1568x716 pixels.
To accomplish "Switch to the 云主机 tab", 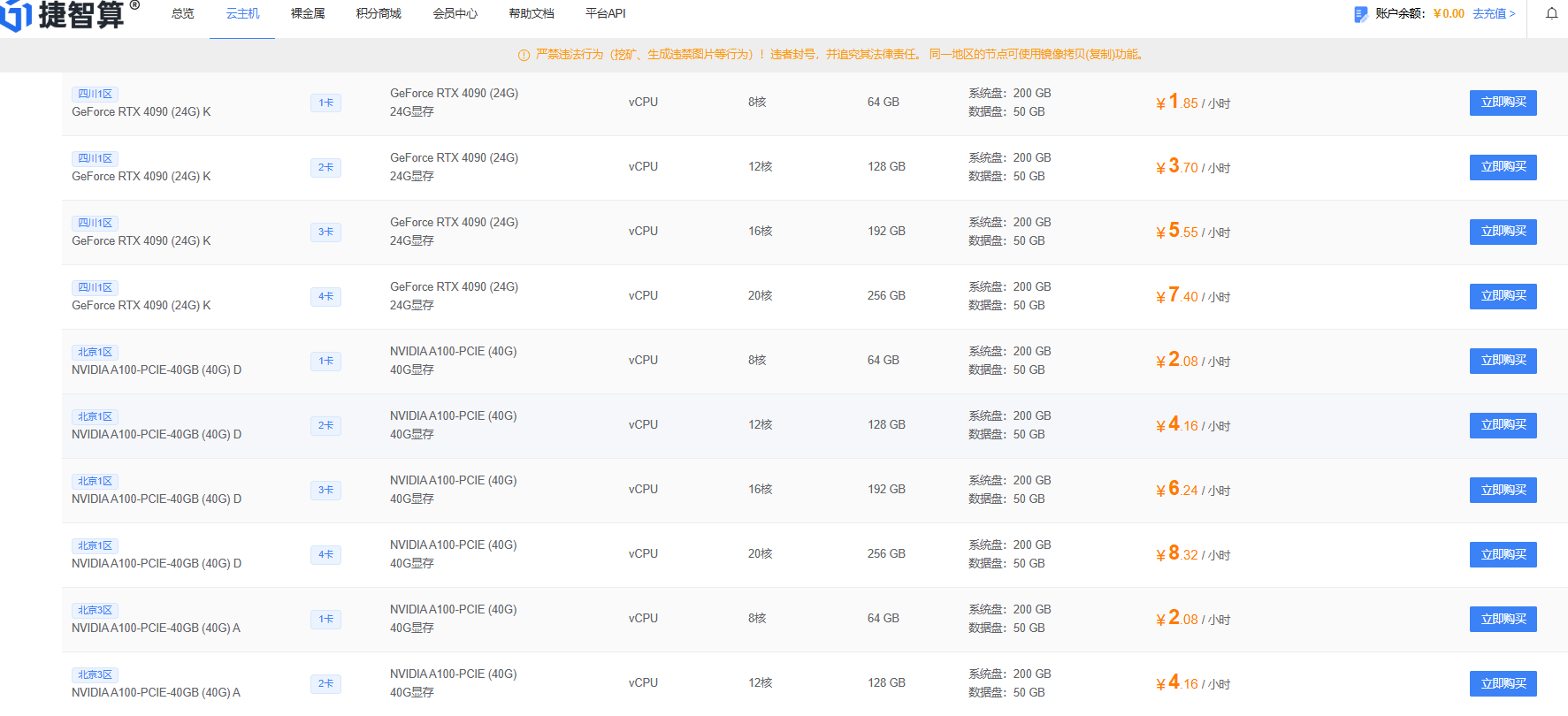I will [x=242, y=13].
